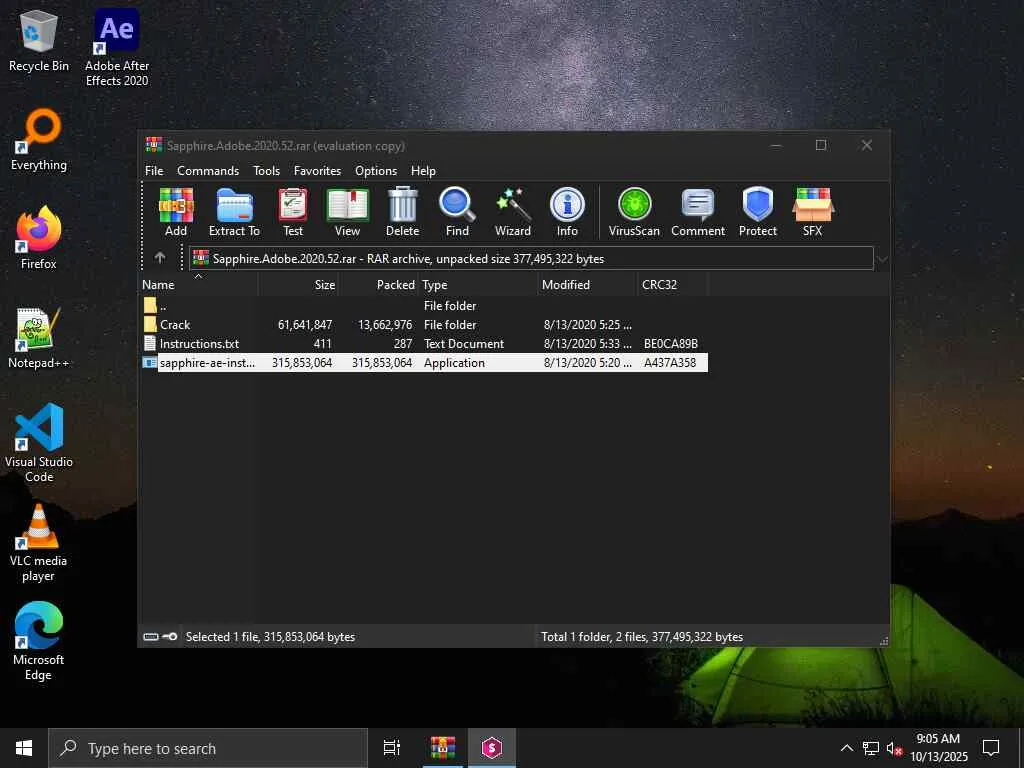Image resolution: width=1024 pixels, height=768 pixels.
Task: Open the Favorites menu
Action: 317,170
